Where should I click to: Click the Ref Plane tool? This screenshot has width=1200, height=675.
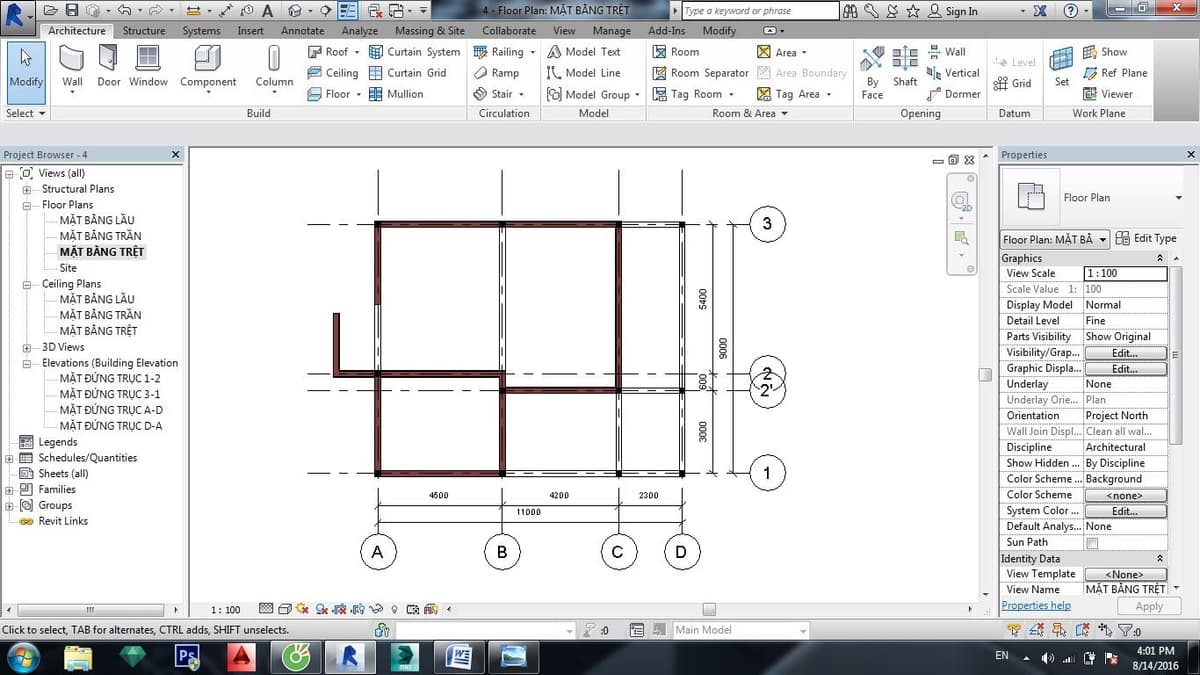click(1115, 73)
